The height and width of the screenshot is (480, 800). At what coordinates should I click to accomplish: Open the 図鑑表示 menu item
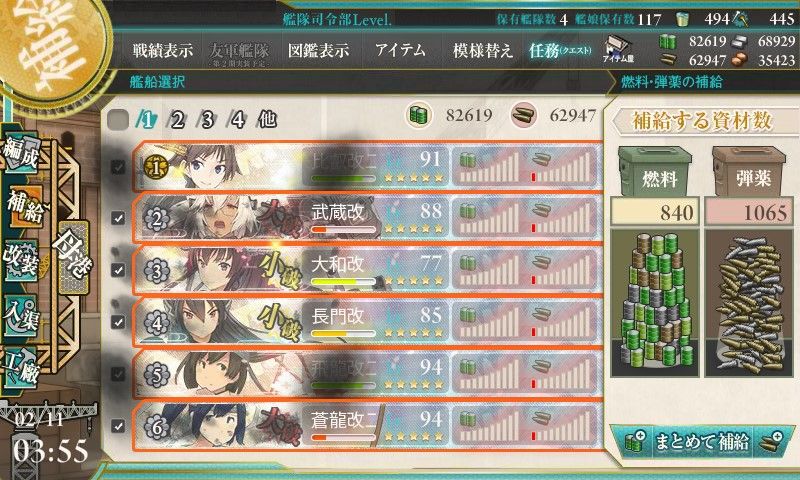[x=318, y=50]
